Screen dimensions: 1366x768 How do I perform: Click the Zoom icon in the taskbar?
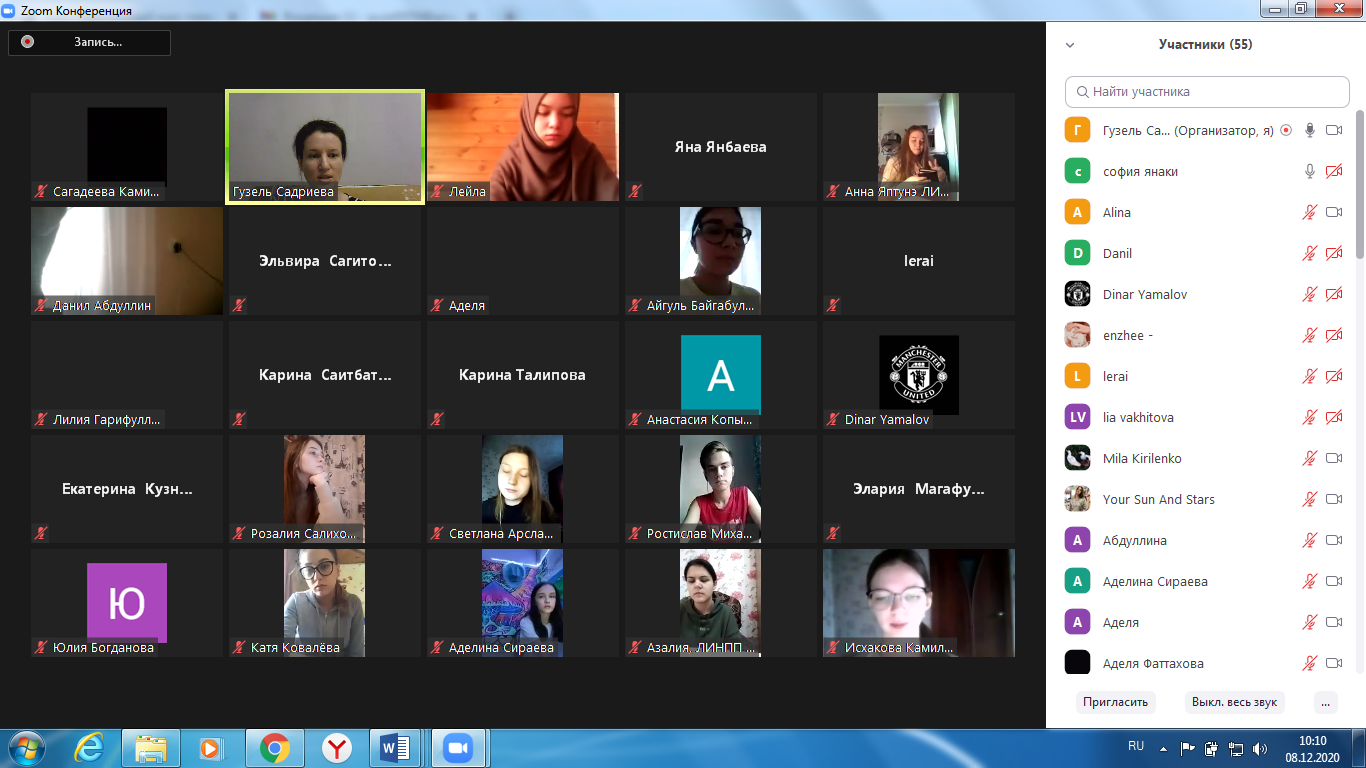click(x=458, y=747)
